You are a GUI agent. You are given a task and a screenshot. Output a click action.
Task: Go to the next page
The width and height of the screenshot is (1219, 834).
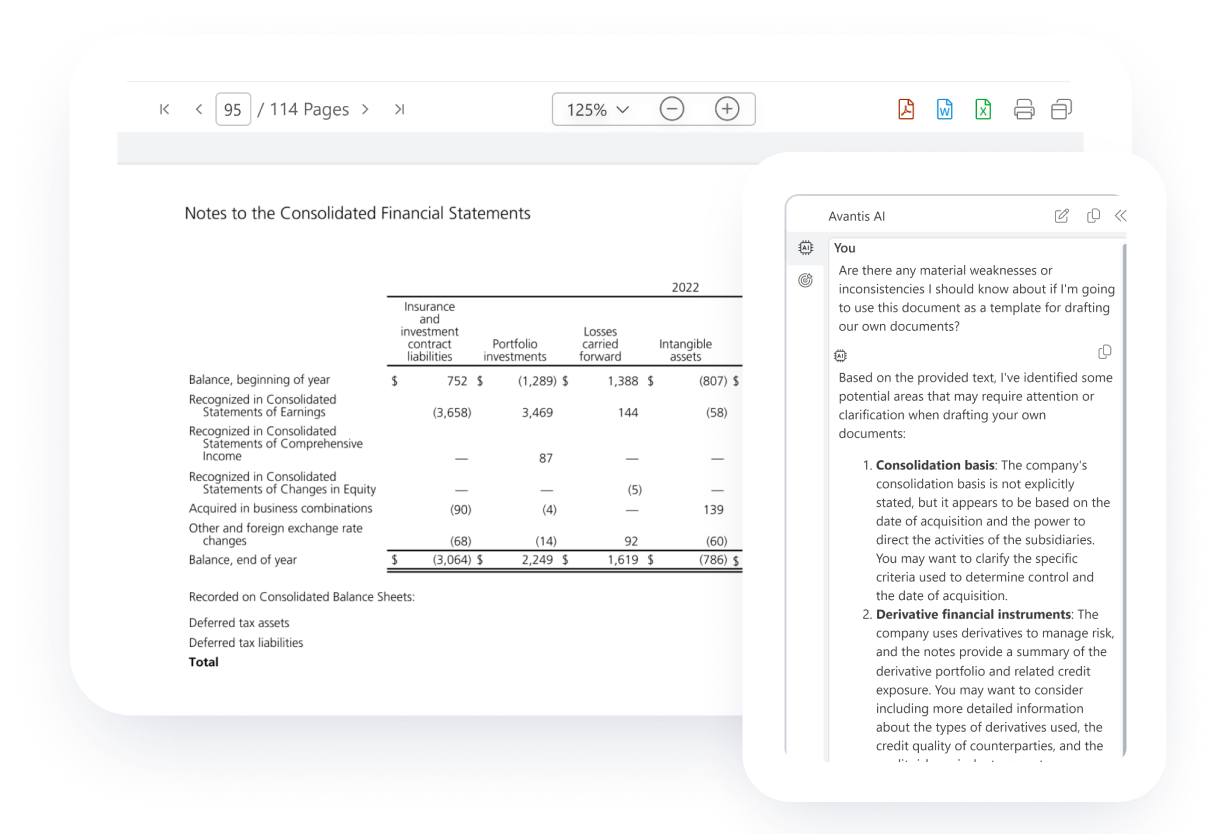click(365, 109)
